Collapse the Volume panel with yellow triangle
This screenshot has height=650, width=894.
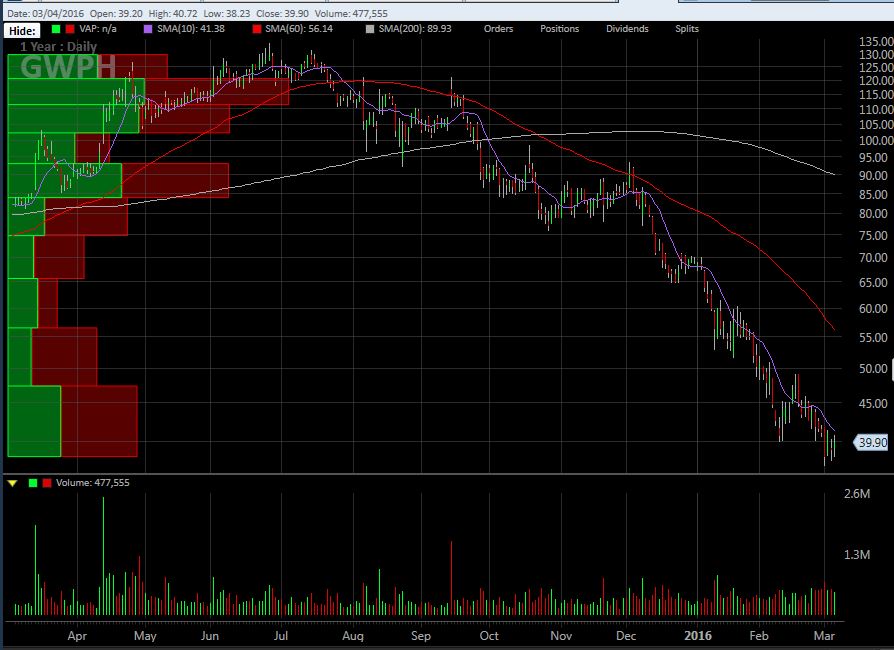tap(12, 483)
